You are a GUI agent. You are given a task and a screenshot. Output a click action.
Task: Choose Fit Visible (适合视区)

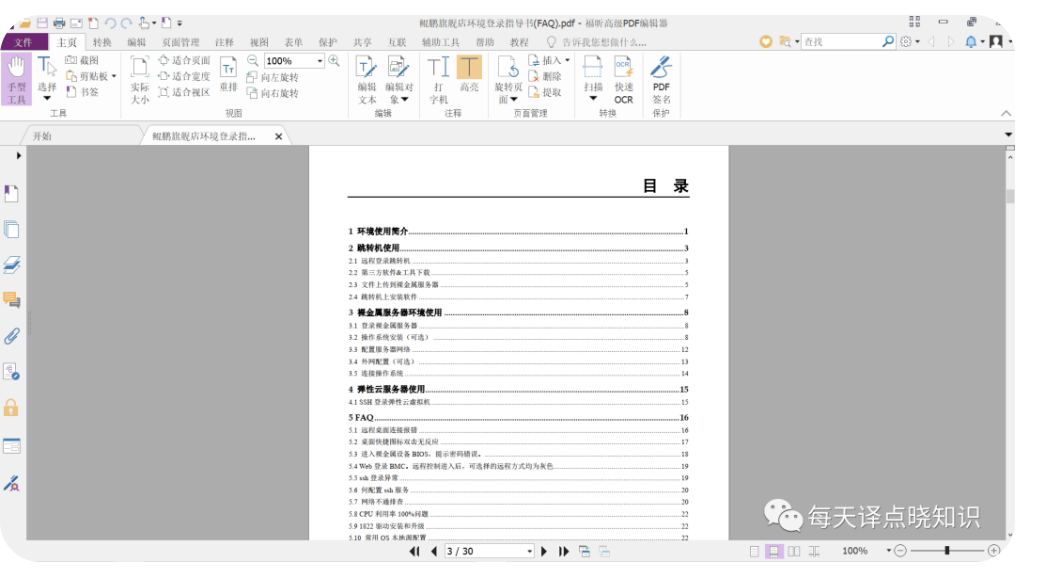coord(184,92)
